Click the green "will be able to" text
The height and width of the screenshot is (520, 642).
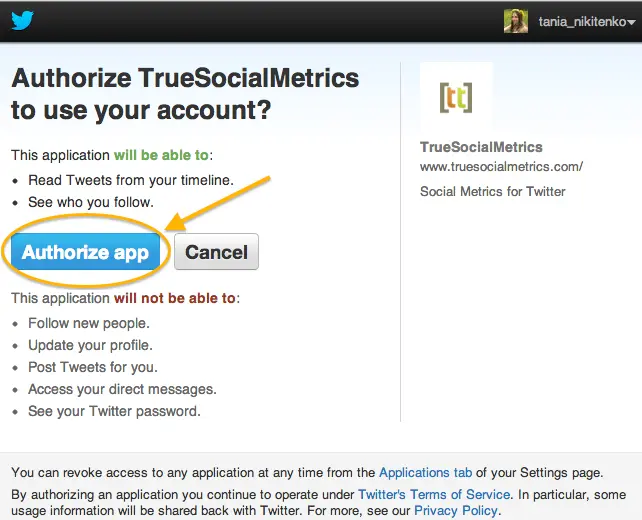tap(161, 155)
